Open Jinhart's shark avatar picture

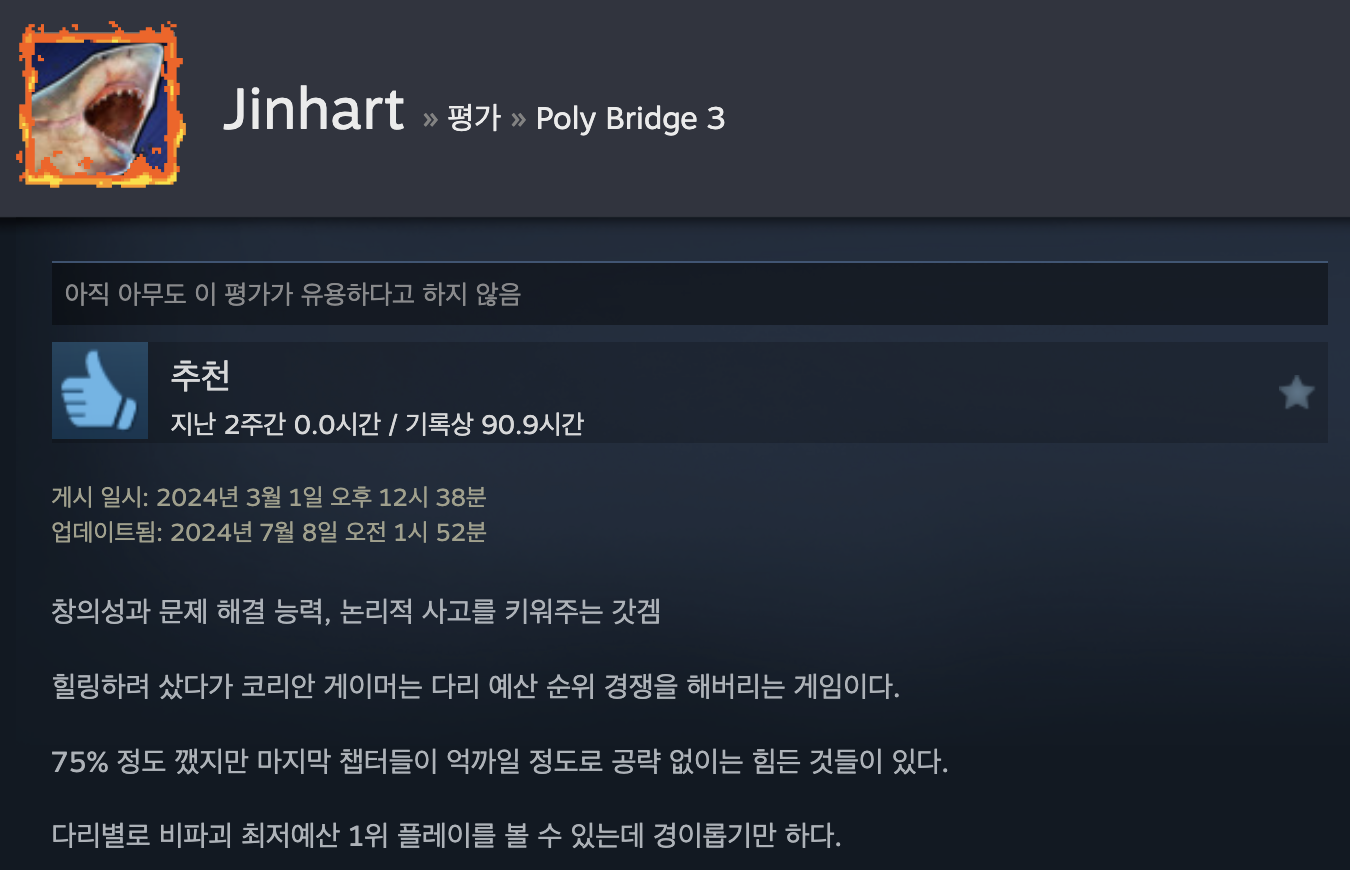[99, 103]
